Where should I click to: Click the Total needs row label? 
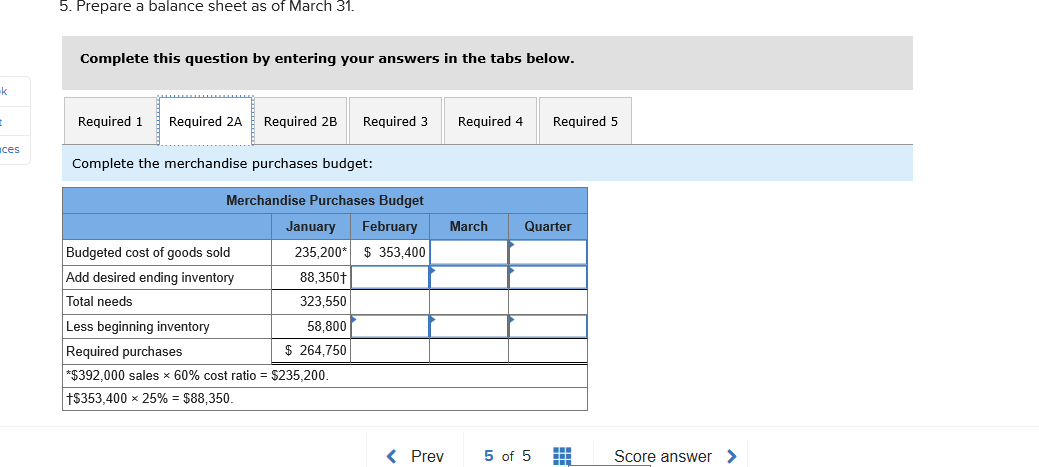99,301
